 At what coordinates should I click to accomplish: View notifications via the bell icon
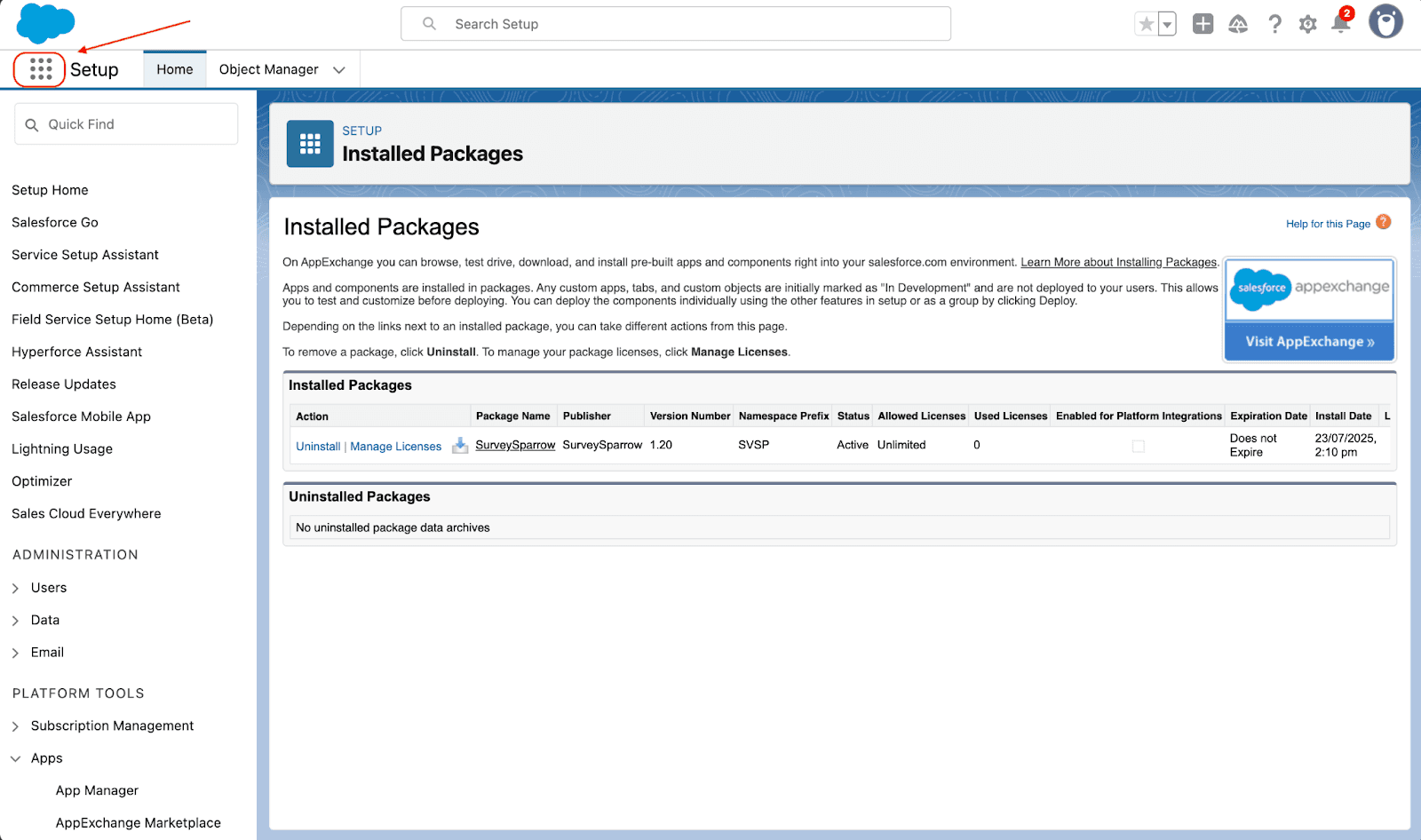tap(1341, 24)
